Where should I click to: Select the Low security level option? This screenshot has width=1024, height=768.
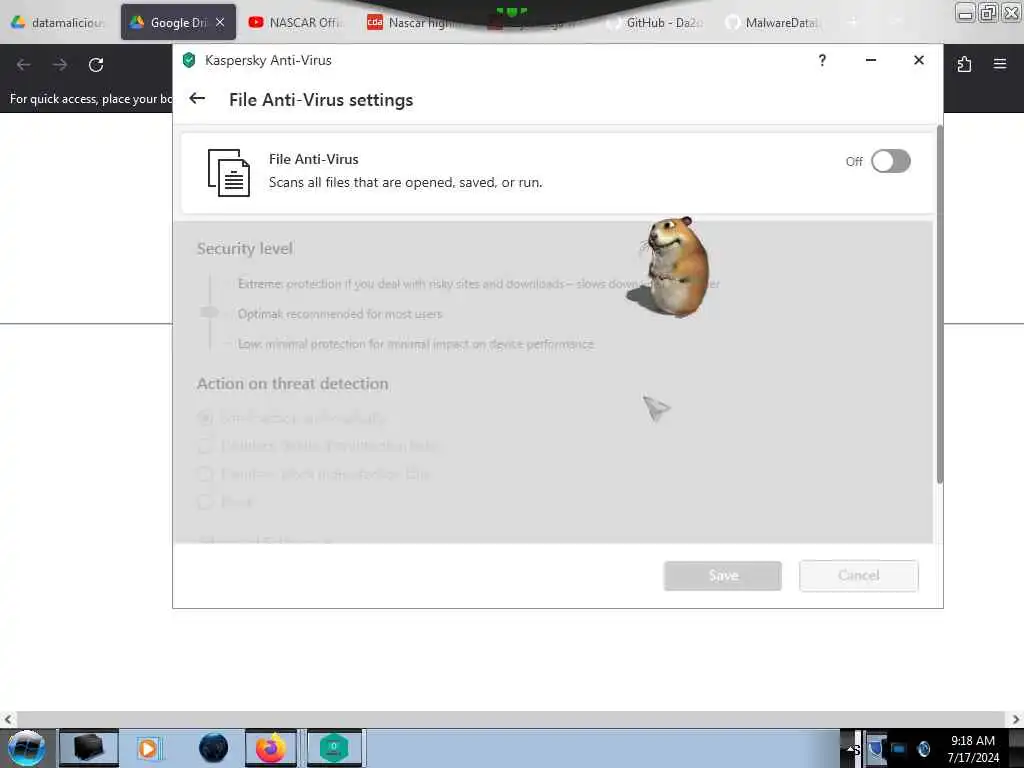(x=415, y=344)
